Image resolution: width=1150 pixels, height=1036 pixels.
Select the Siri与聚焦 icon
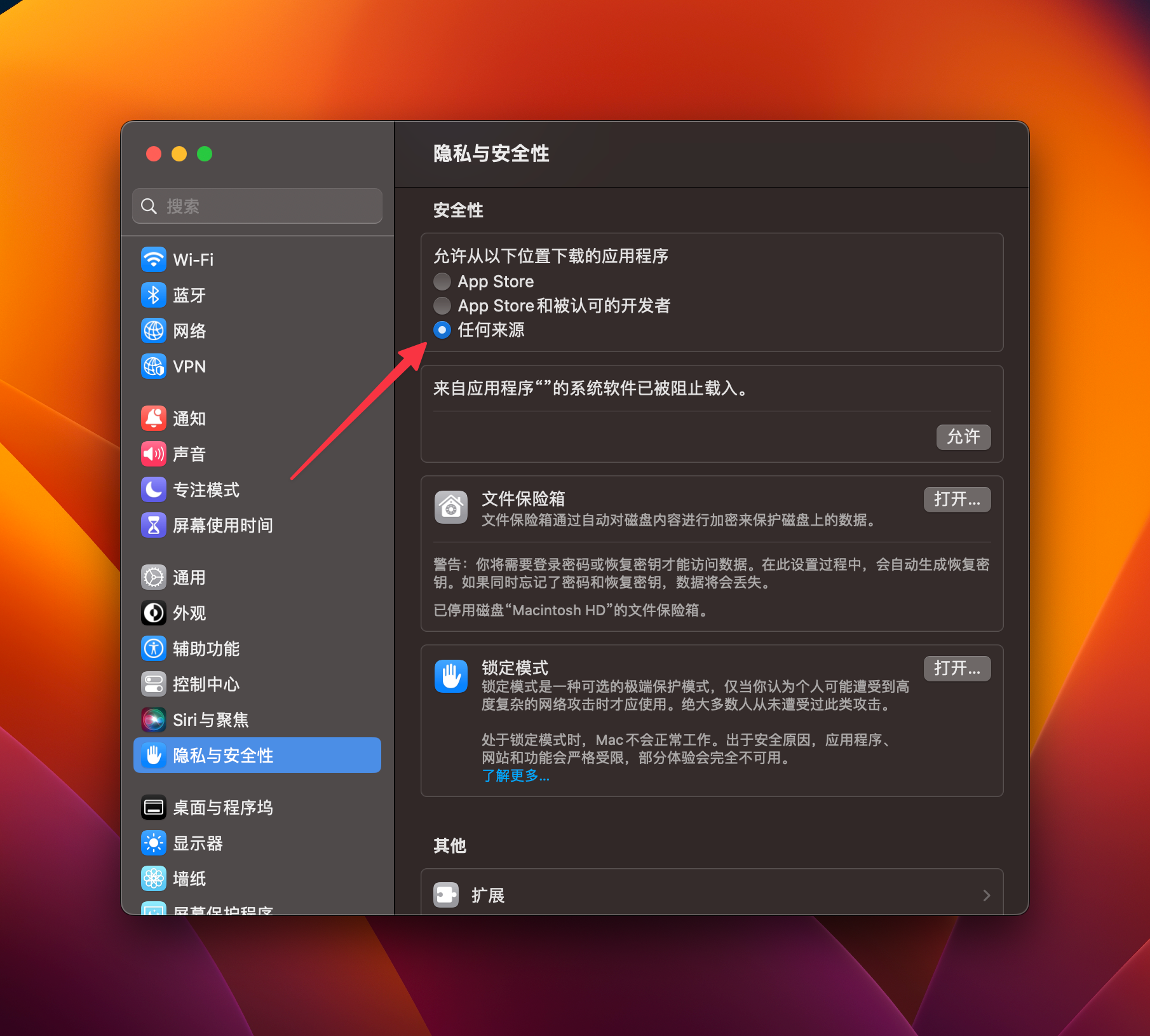pos(154,719)
